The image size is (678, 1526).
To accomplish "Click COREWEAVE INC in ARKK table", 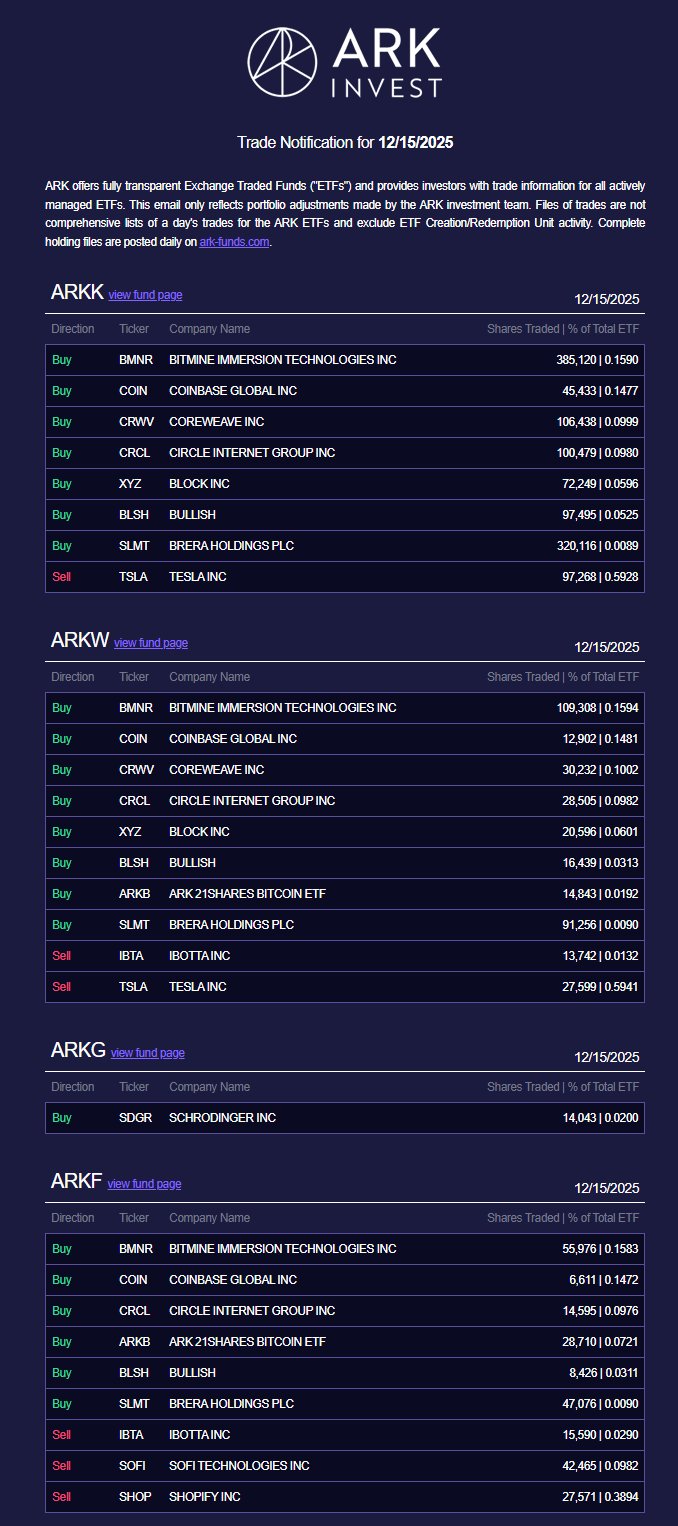I will [217, 422].
